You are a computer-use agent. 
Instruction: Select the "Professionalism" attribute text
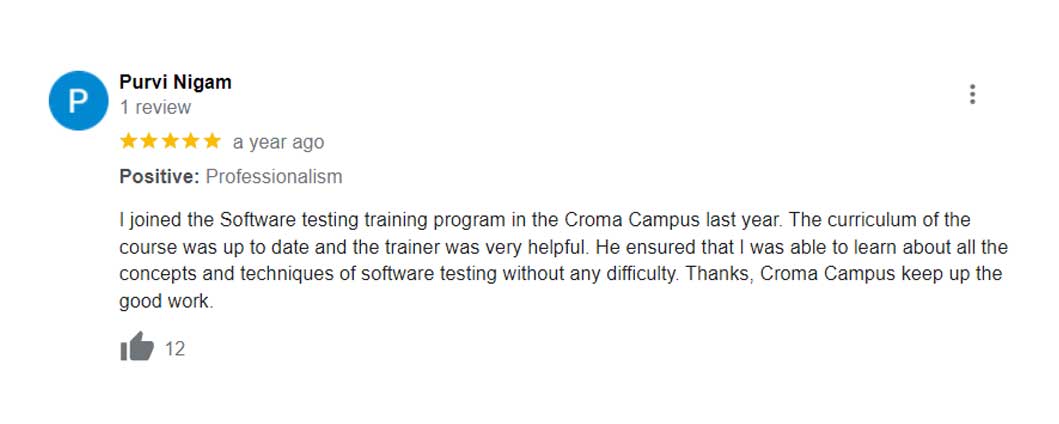coord(274,177)
